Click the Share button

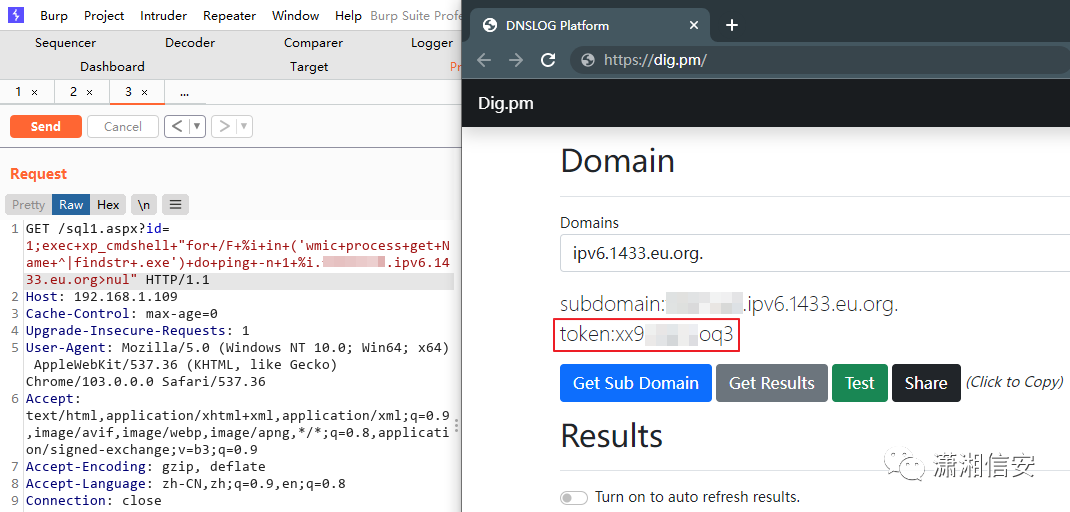(926, 383)
